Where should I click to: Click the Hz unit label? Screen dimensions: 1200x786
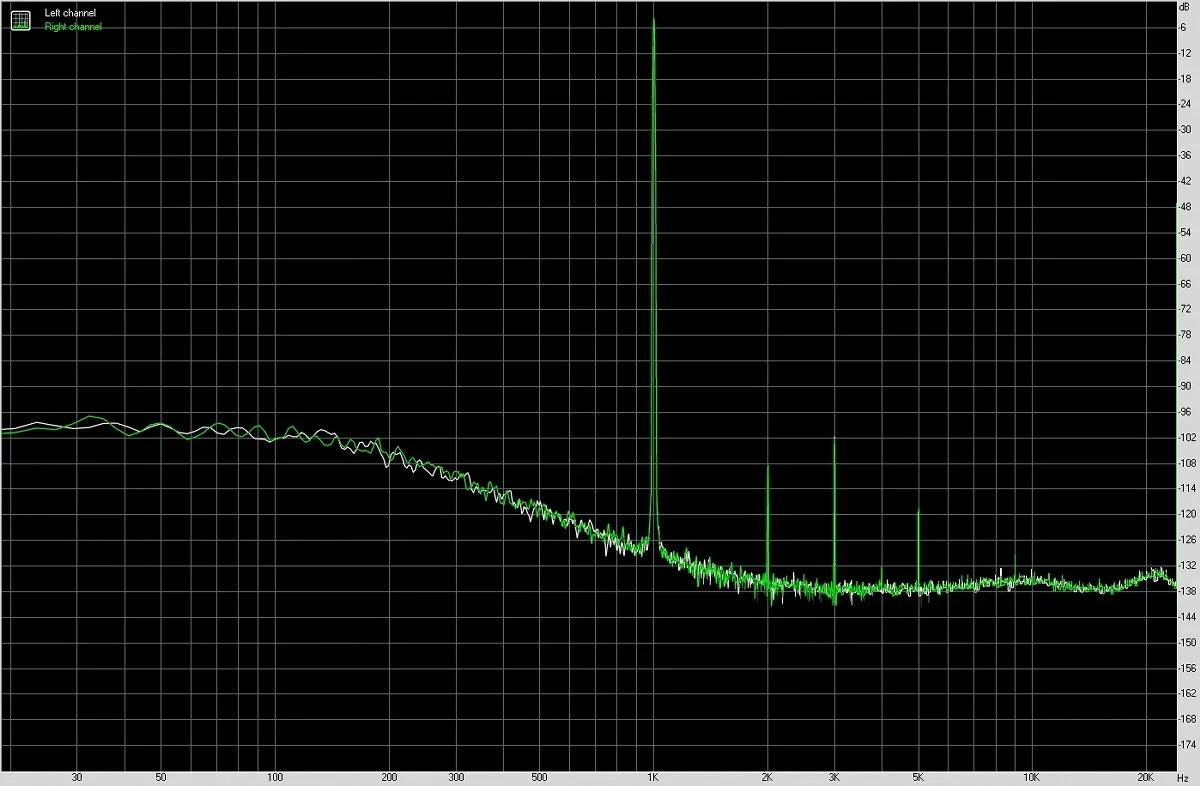pyautogui.click(x=1186, y=776)
